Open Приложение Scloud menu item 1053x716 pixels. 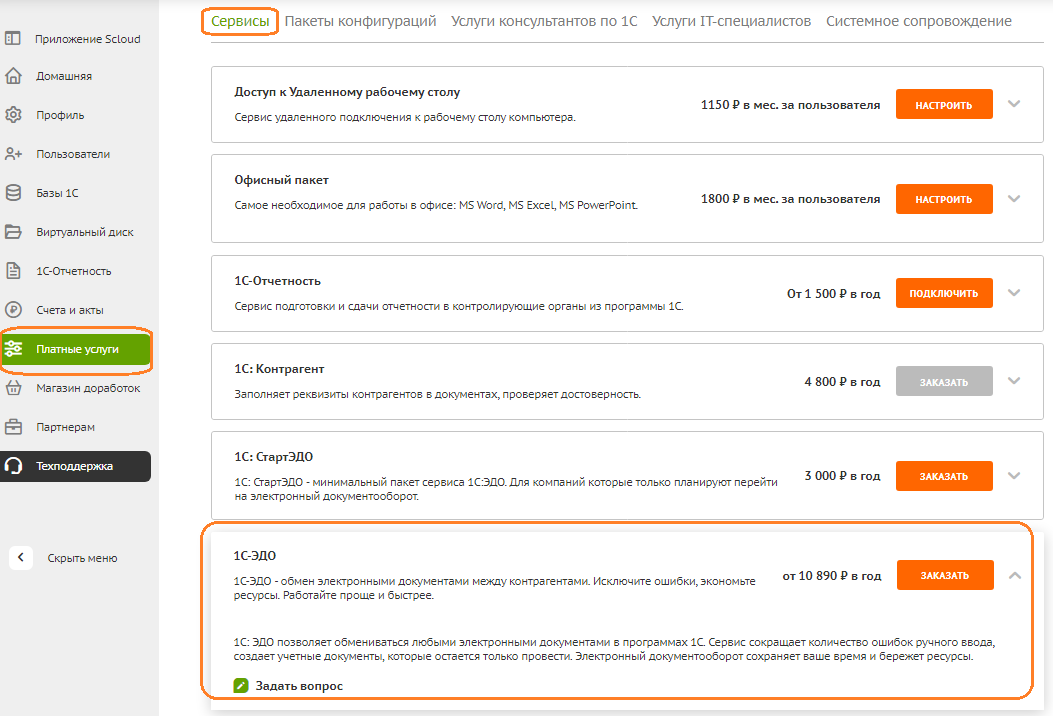coord(87,39)
